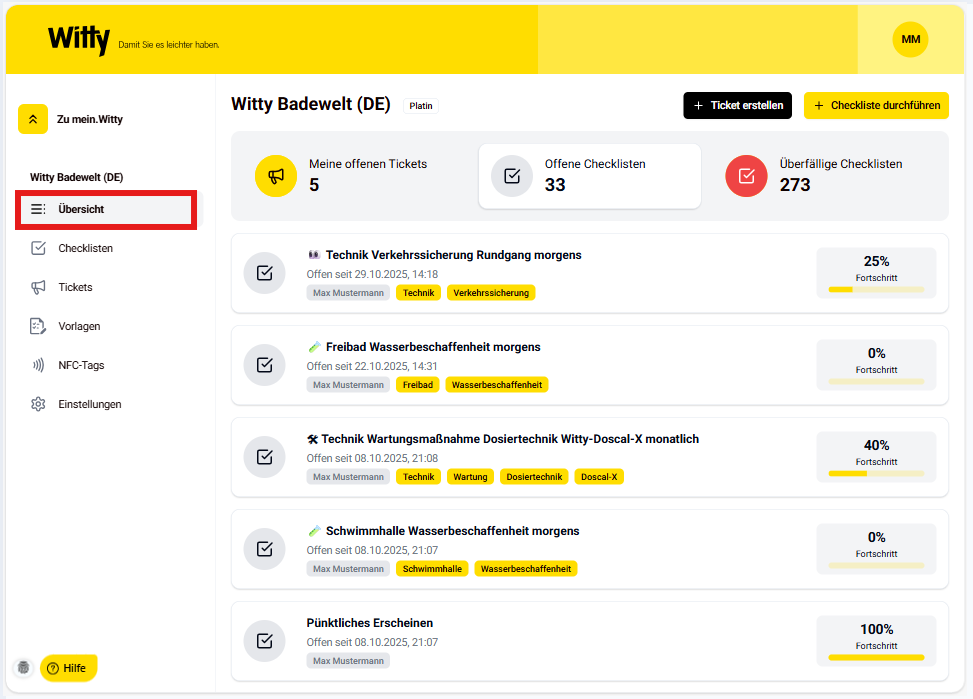The height and width of the screenshot is (699, 973).
Task: Click 'Offen seit 22.10.2025, 14:31' text
Action: tap(372, 366)
